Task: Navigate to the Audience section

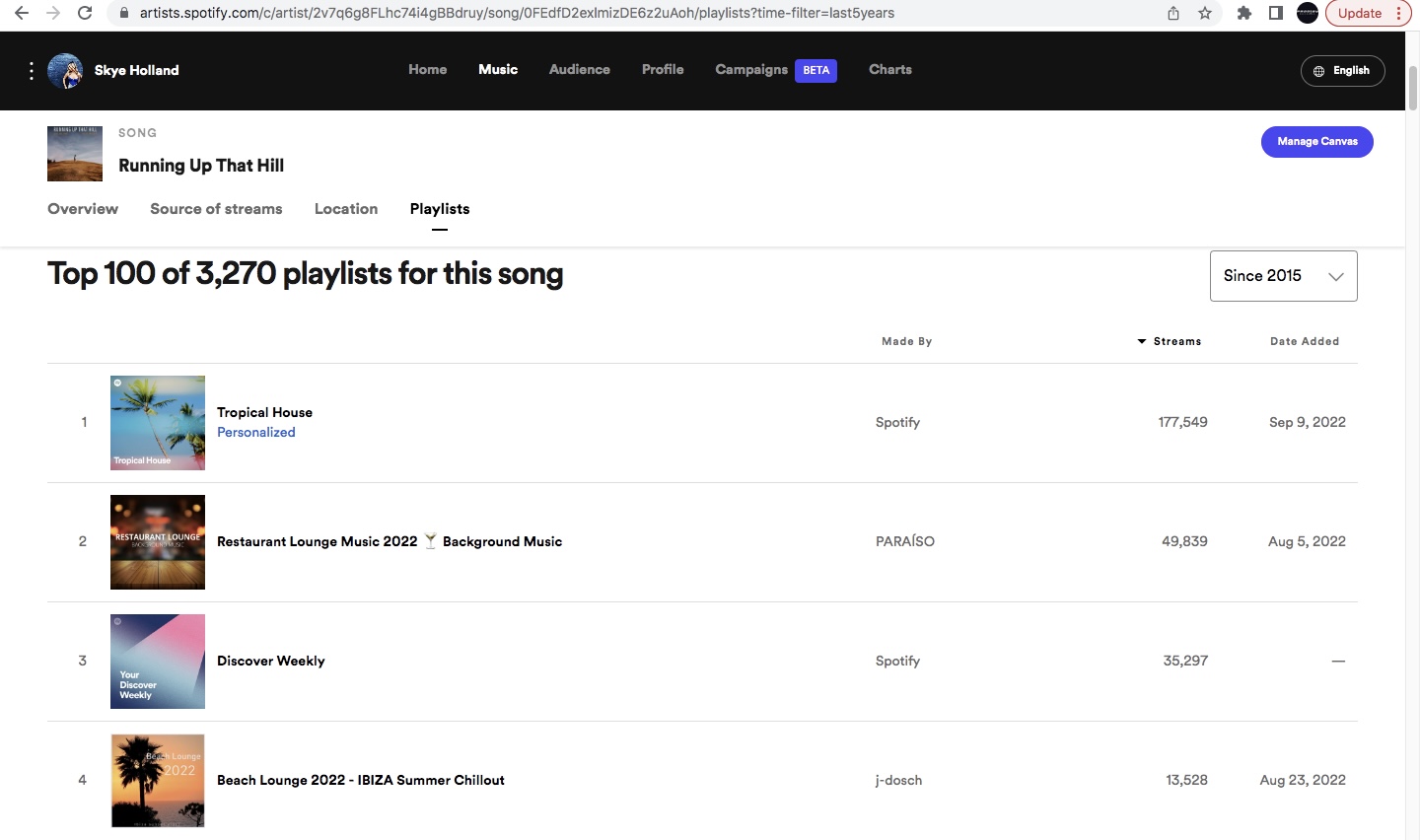Action: pos(579,69)
